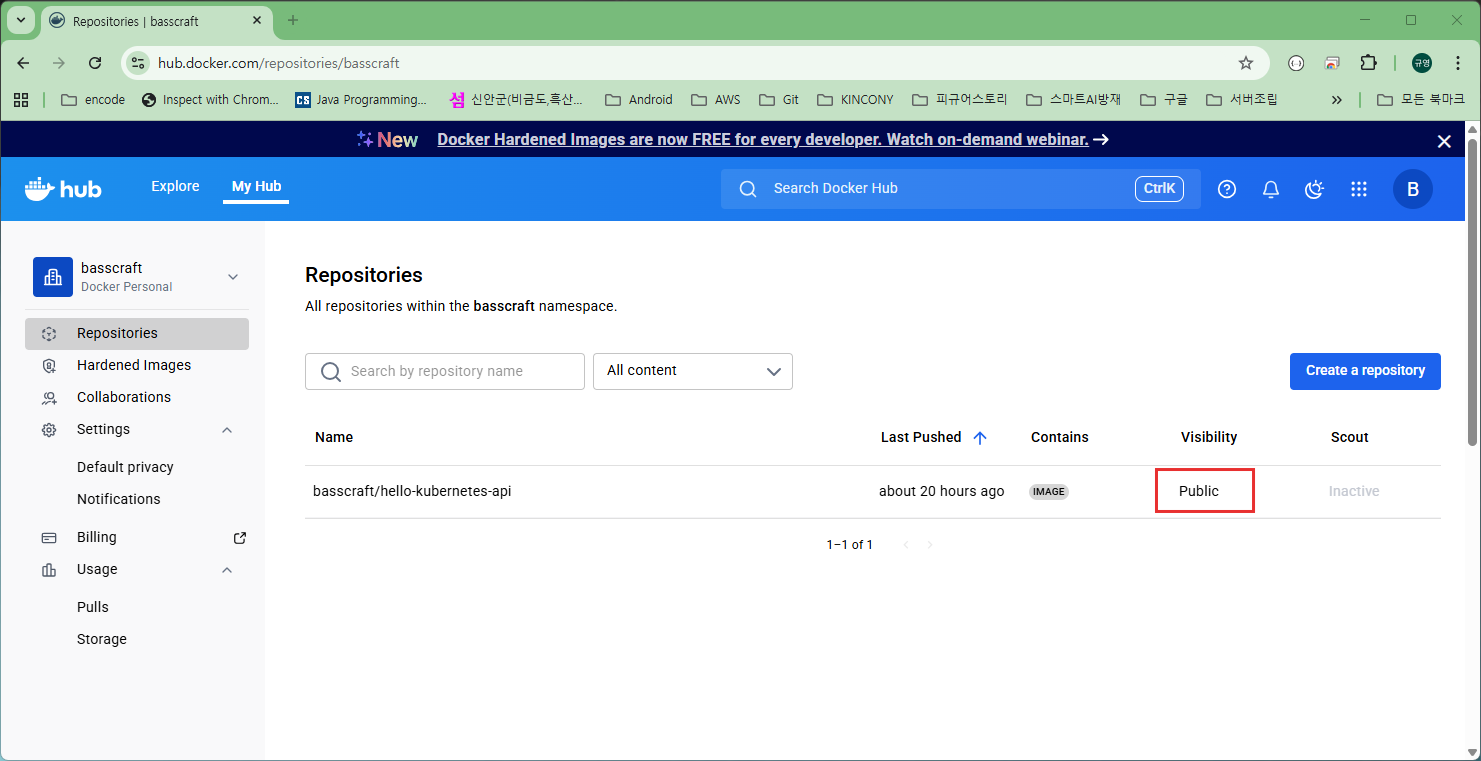Screen dimensions: 1481x761
Task: Switch to the Explore tab
Action: pyautogui.click(x=175, y=187)
